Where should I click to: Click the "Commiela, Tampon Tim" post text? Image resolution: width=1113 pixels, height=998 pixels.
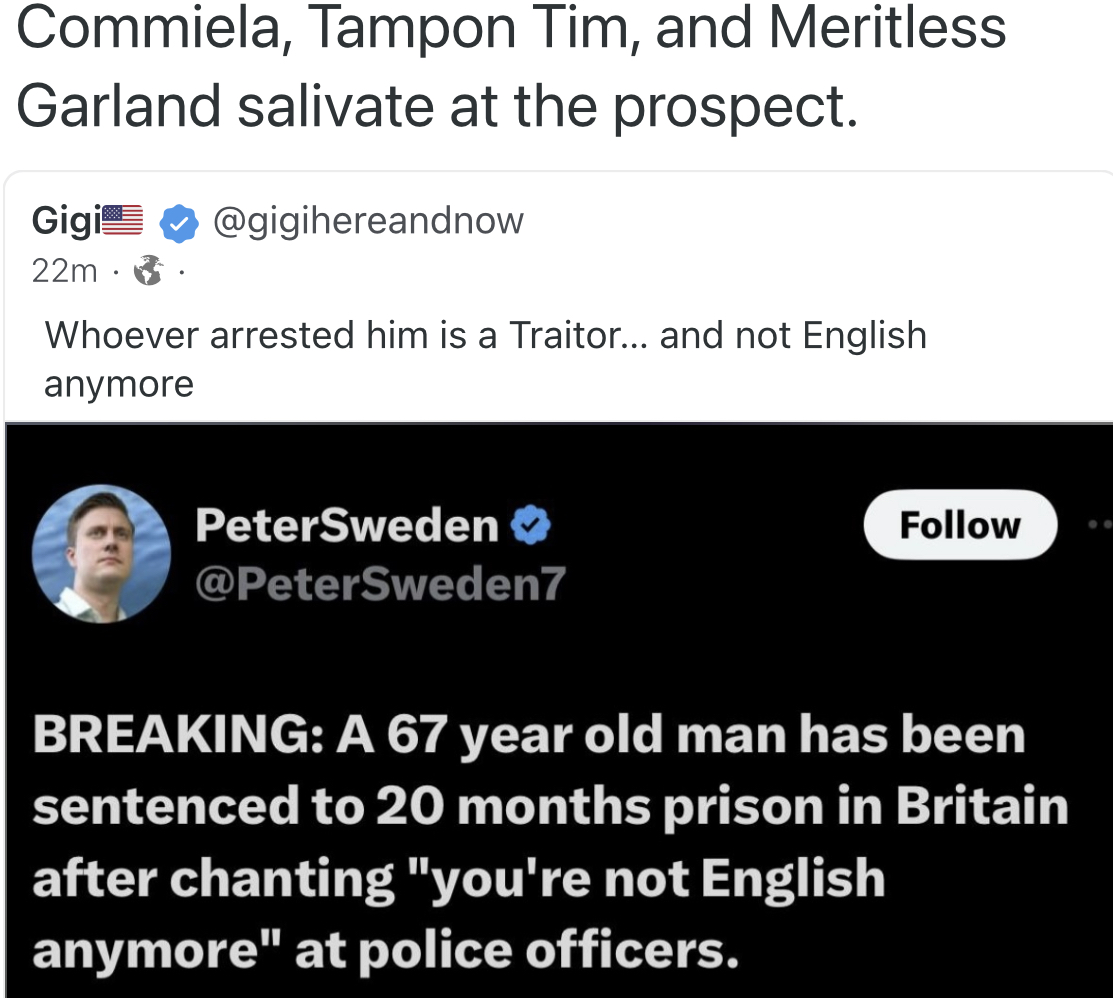[510, 30]
